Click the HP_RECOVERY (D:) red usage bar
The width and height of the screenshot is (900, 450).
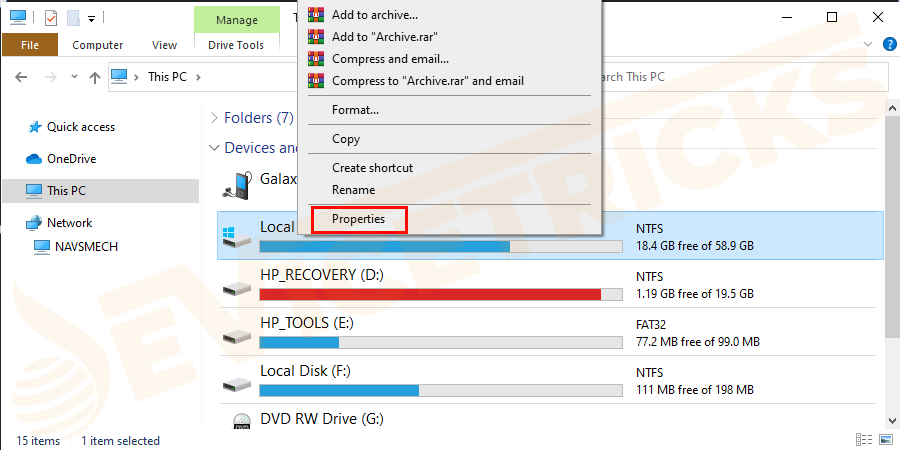point(430,294)
